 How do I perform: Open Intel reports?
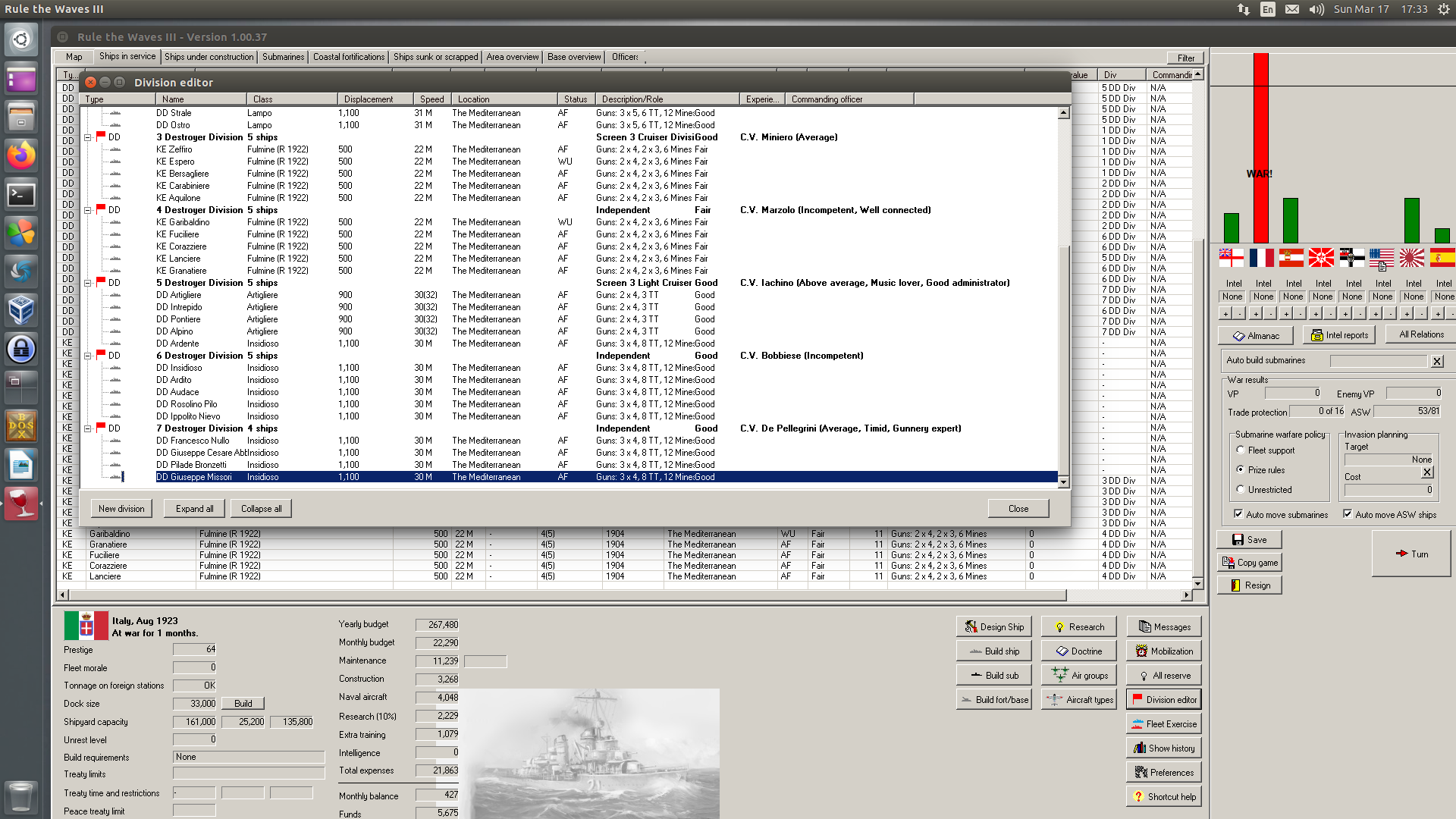1340,335
